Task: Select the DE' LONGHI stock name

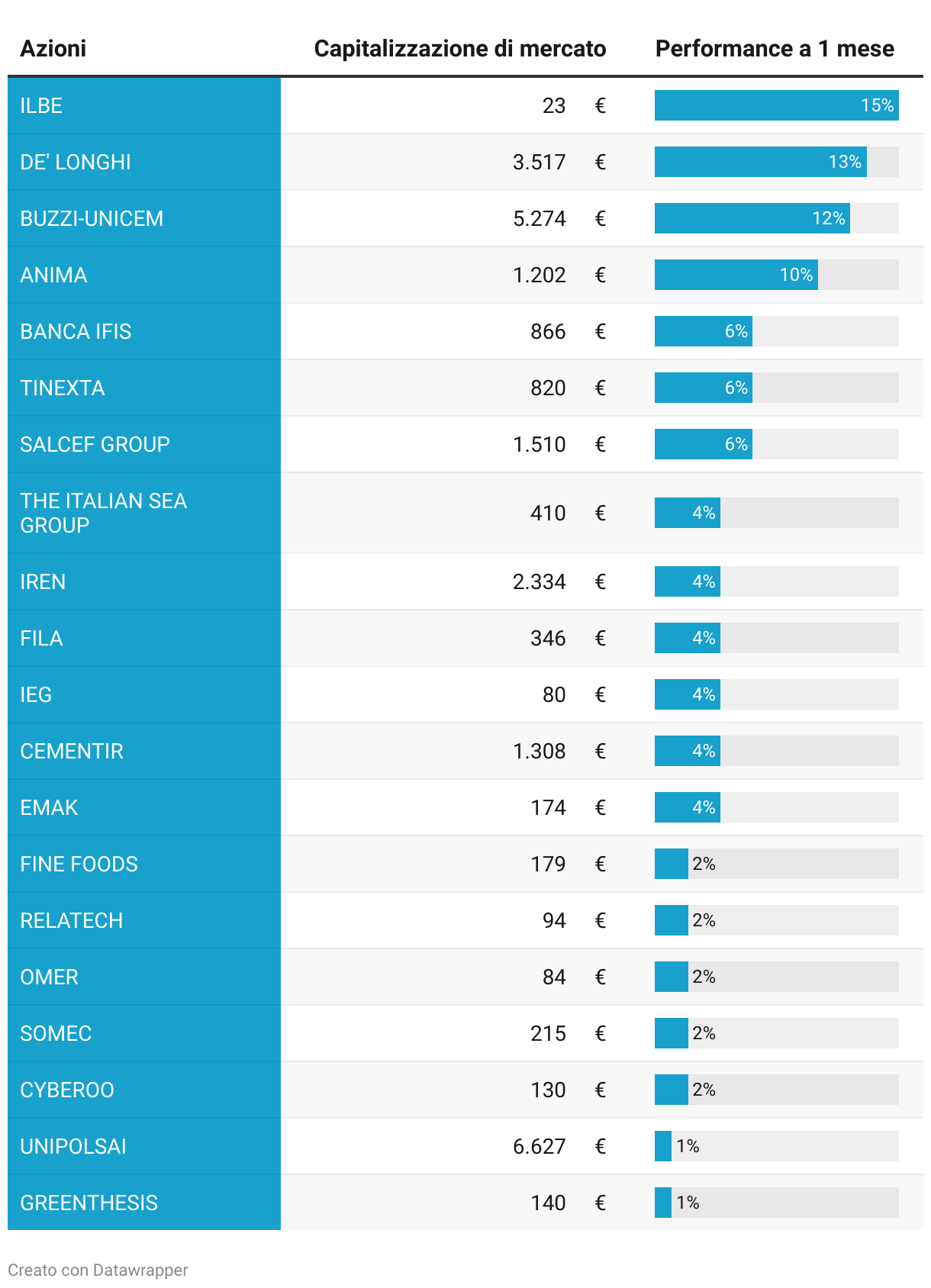Action: pyautogui.click(x=76, y=162)
